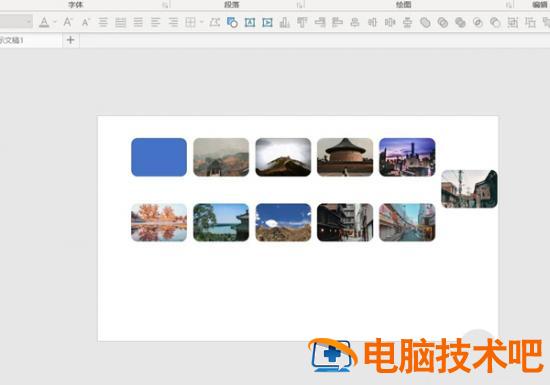Apply Union merge shapes

click(x=425, y=22)
